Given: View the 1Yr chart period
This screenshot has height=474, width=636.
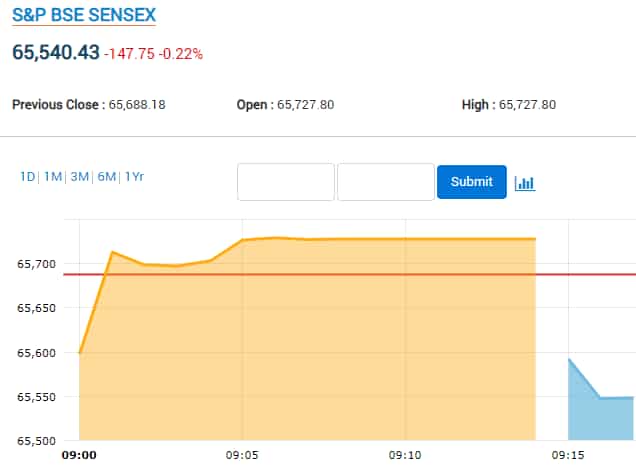Looking at the screenshot, I should (134, 177).
